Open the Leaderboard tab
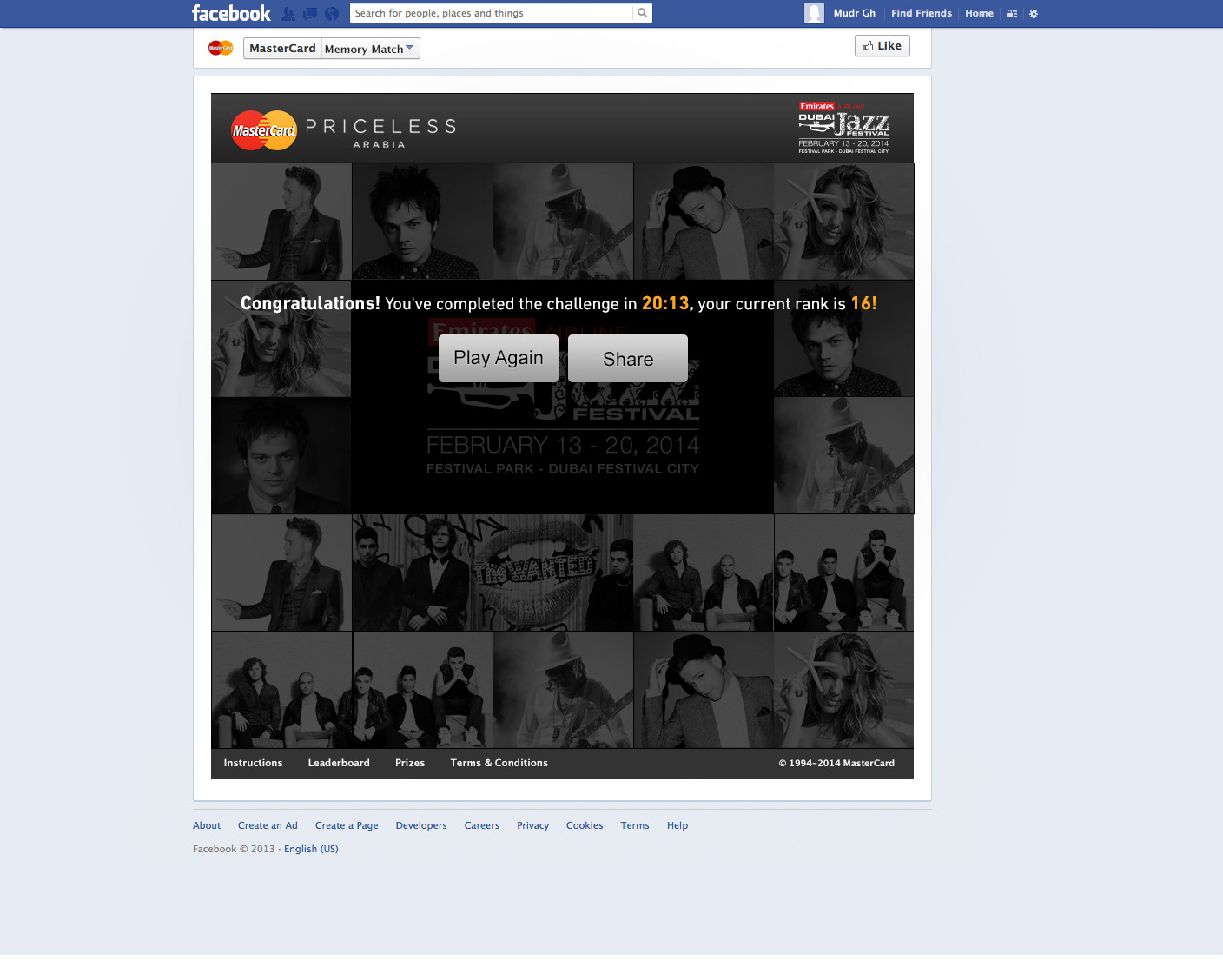Screen dimensions: 1223x980 [339, 763]
